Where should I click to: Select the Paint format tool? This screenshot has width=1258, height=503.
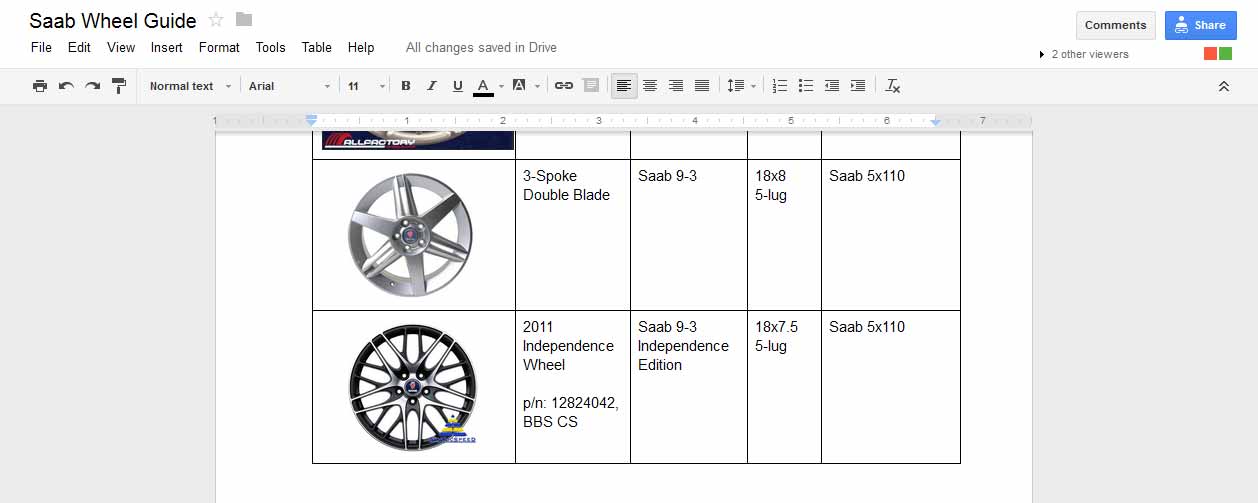[x=119, y=86]
